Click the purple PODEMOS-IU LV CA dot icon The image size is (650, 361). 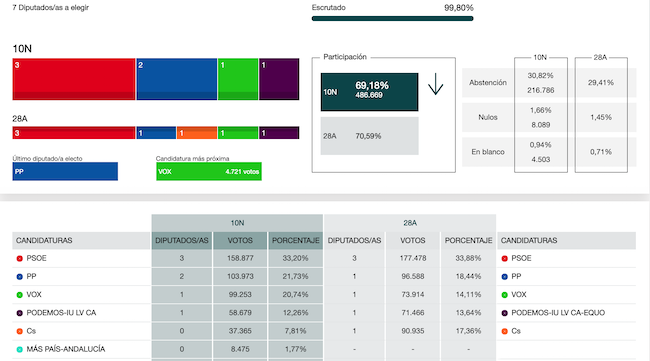pyautogui.click(x=19, y=313)
